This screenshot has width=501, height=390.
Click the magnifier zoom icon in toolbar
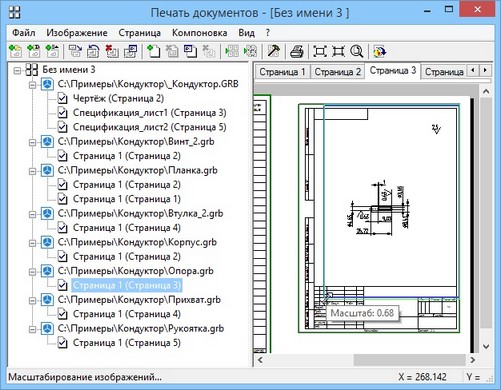[356, 51]
